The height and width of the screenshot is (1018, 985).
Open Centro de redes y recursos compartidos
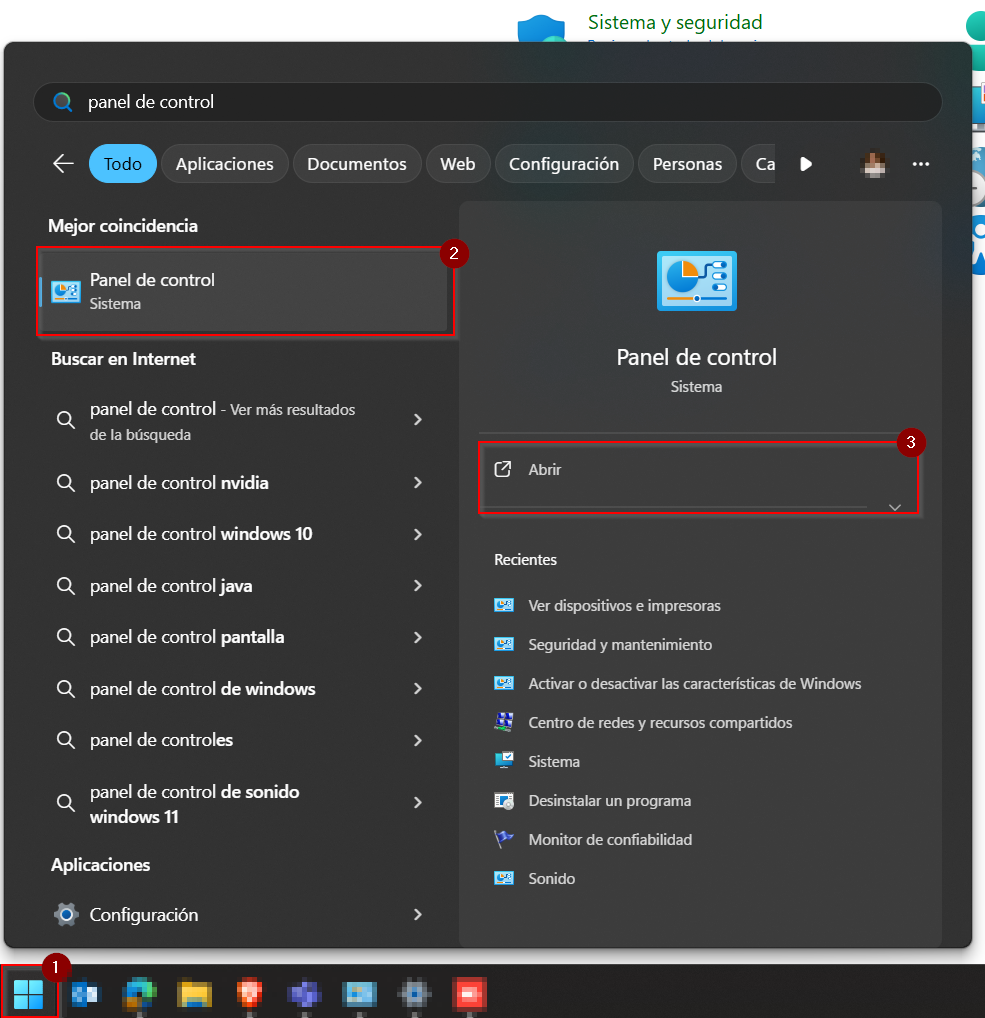(660, 723)
